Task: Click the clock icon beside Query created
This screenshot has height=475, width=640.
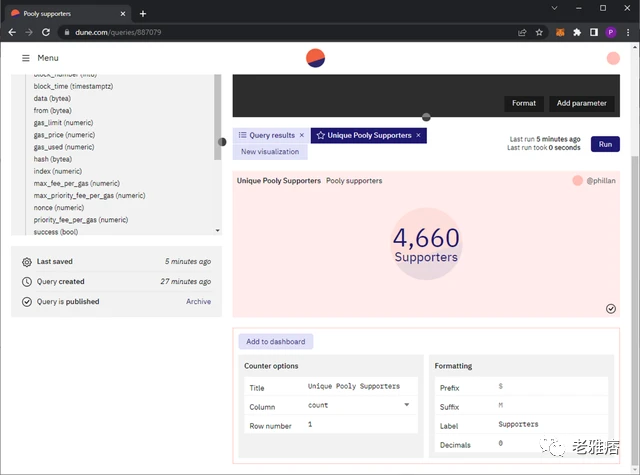Action: point(27,282)
